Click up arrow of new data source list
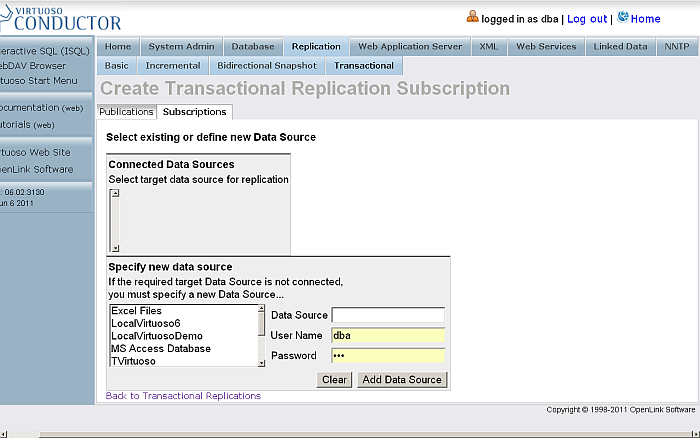 click(262, 309)
